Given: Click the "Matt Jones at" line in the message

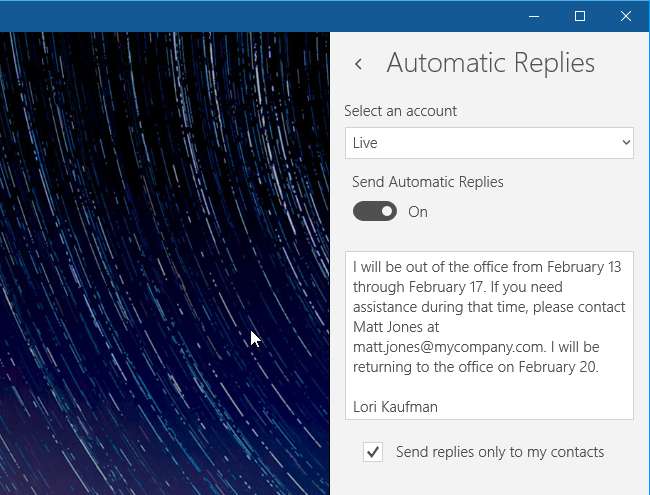Looking at the screenshot, I should click(x=396, y=327).
